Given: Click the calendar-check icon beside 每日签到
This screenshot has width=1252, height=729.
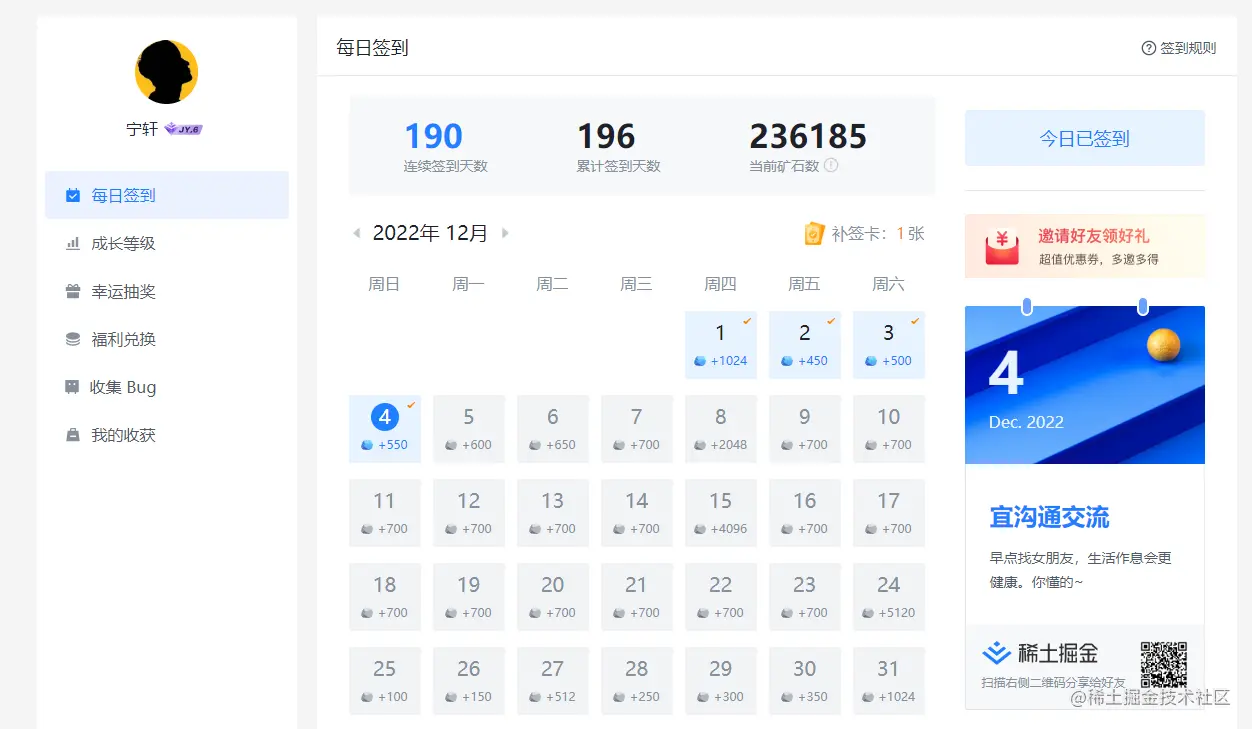Looking at the screenshot, I should coord(73,195).
